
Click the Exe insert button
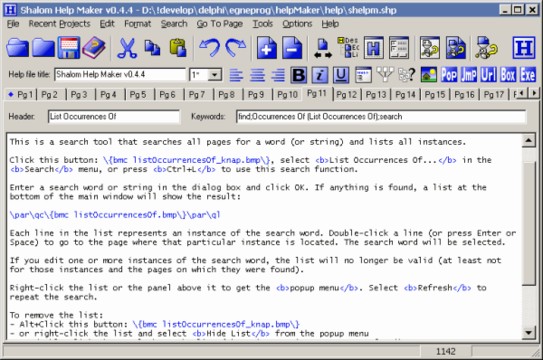528,74
